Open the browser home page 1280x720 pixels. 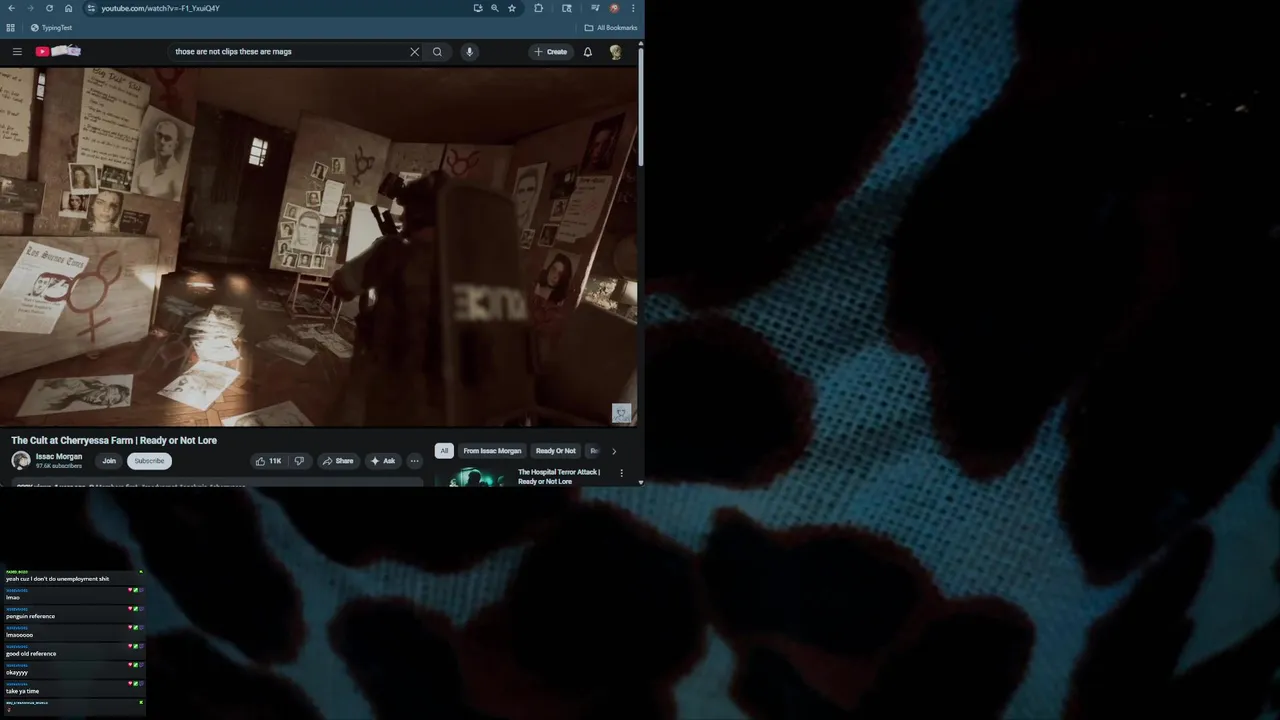coord(68,8)
